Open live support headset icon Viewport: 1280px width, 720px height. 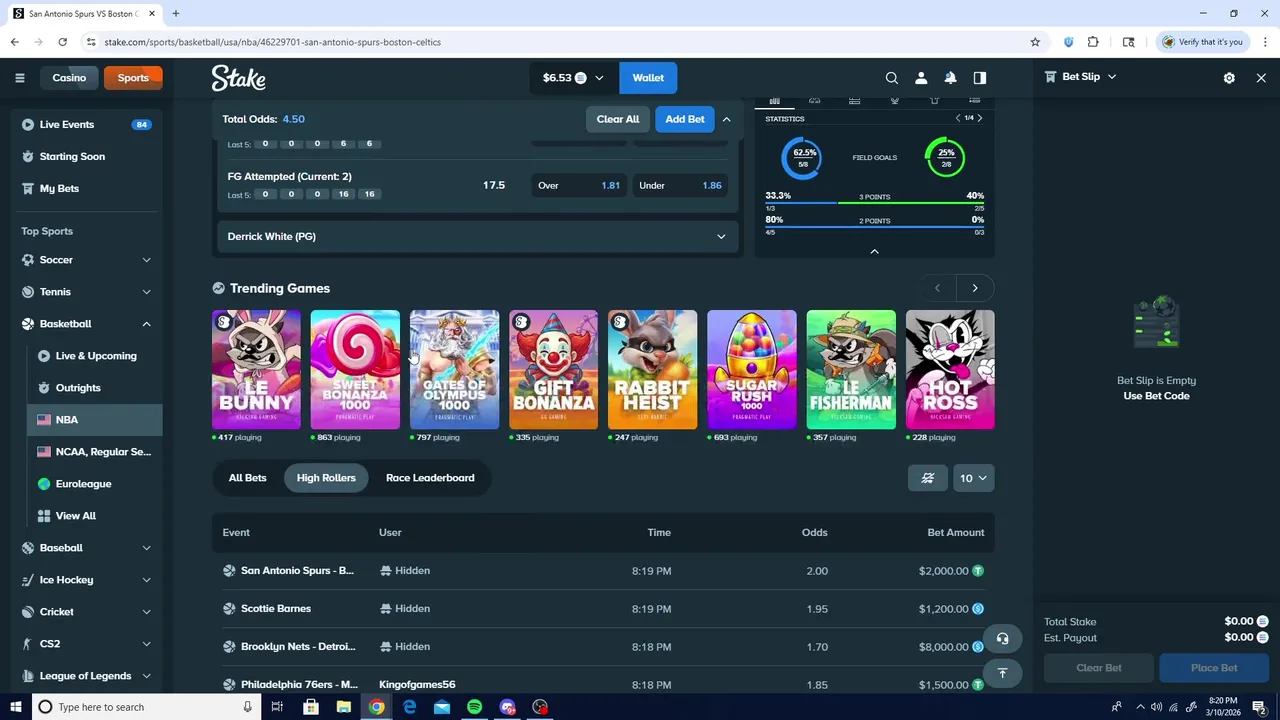click(1002, 639)
